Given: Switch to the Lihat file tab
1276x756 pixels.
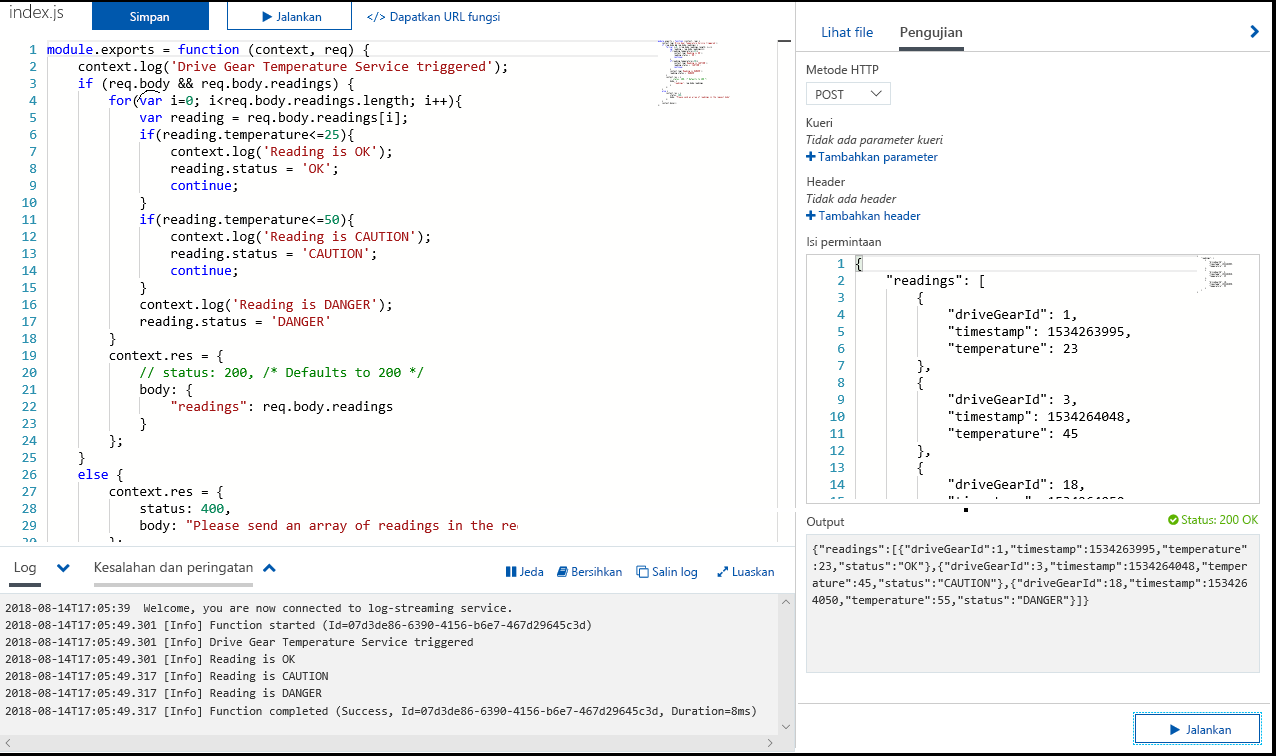Looking at the screenshot, I should tap(847, 32).
